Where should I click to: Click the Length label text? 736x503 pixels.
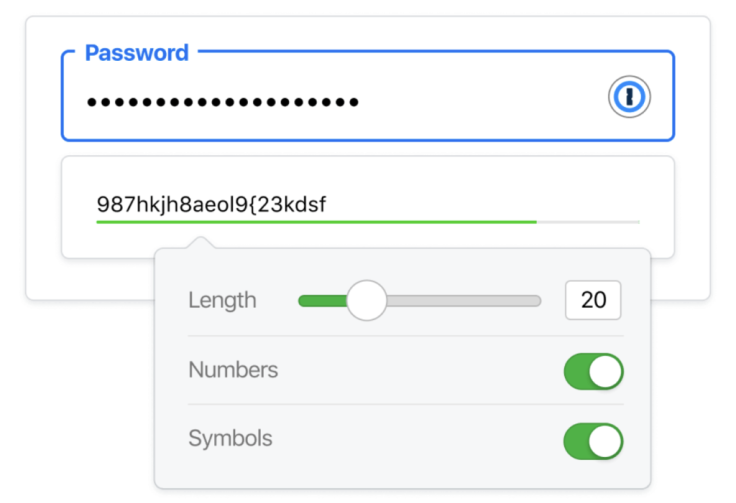point(222,300)
